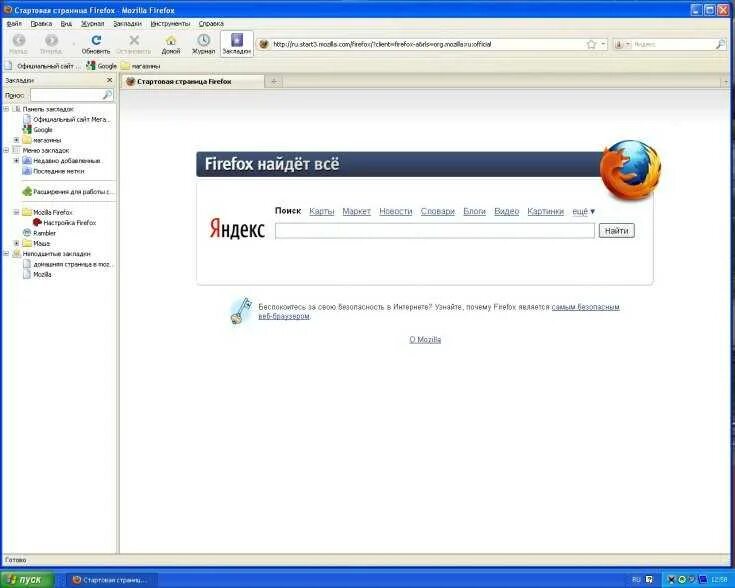The width and height of the screenshot is (735, 588).
Task: Click the Back (Назад) navigation button
Action: [x=18, y=44]
